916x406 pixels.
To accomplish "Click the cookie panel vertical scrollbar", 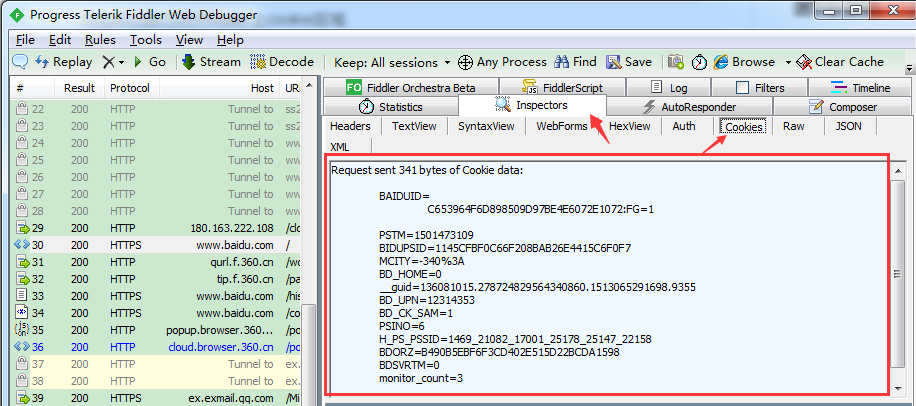I will [x=898, y=275].
